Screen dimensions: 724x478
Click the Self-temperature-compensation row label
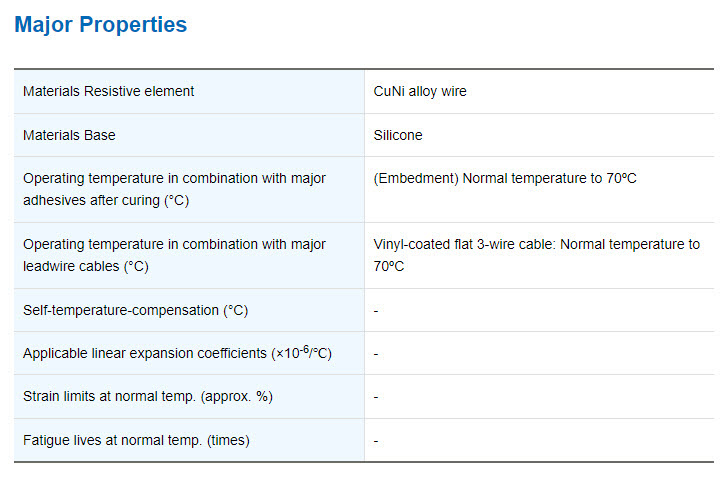(x=135, y=310)
